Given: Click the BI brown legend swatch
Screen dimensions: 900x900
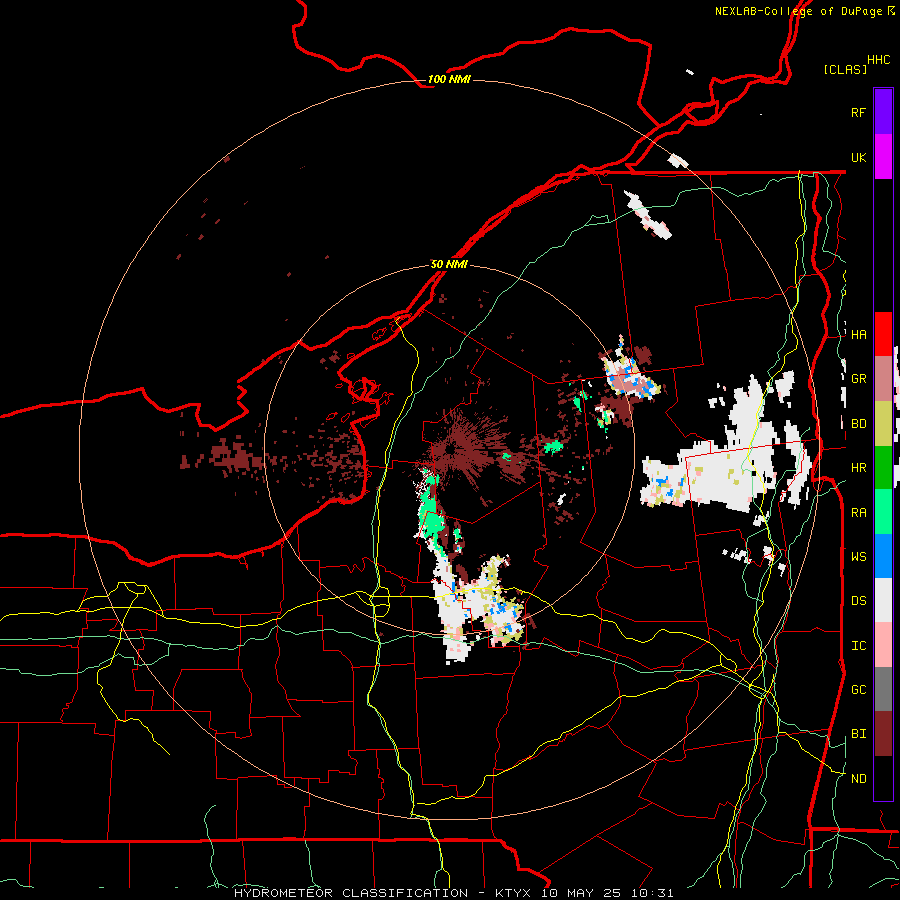Looking at the screenshot, I should (x=883, y=734).
